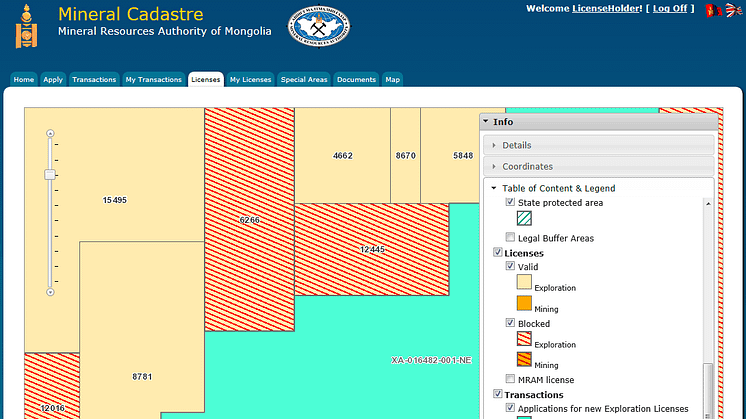Click the map zoom slider handle
The image size is (746, 419).
[x=50, y=175]
